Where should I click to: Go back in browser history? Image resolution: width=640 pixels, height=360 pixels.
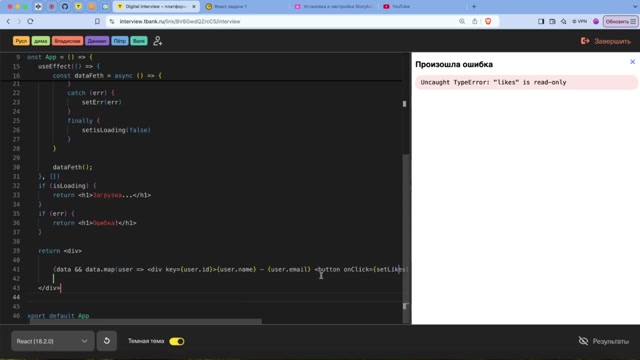click(8, 21)
